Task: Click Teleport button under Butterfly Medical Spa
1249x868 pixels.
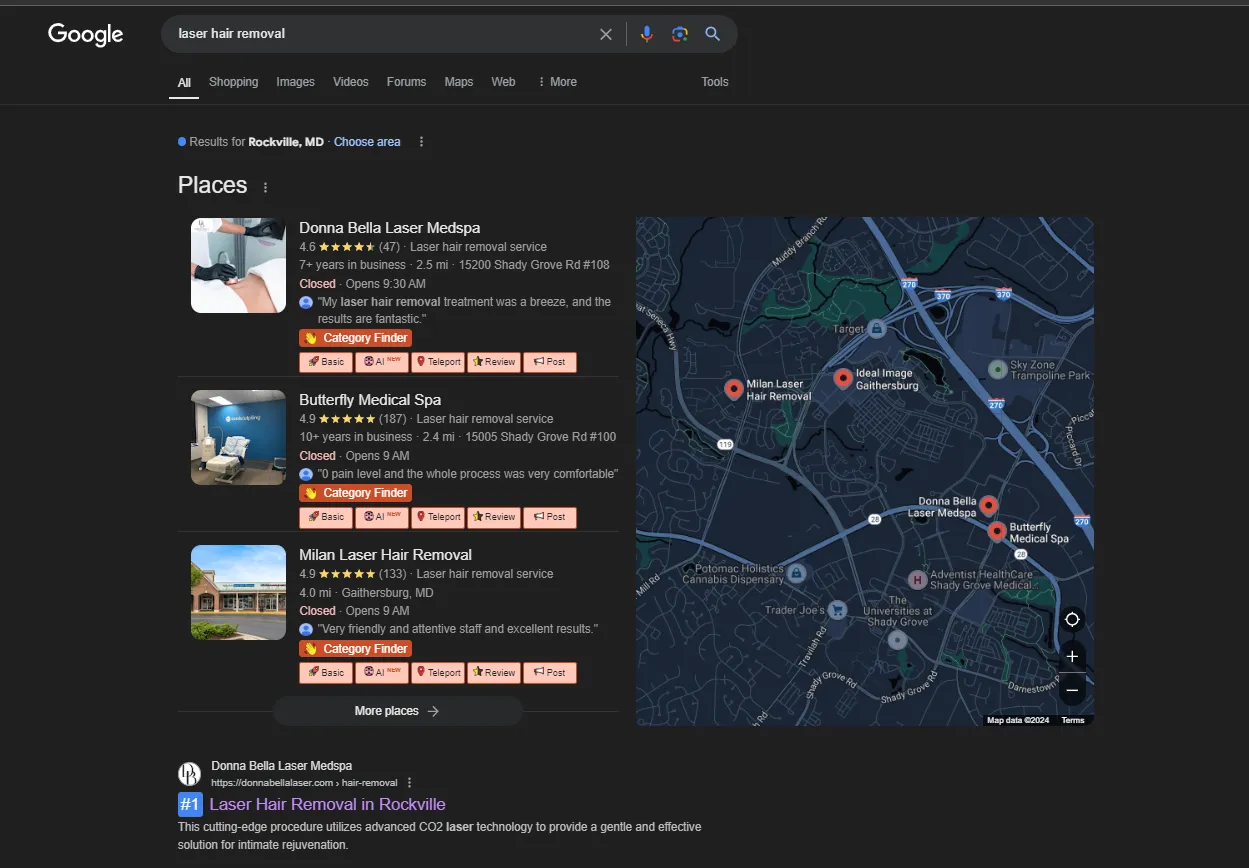Action: click(438, 517)
